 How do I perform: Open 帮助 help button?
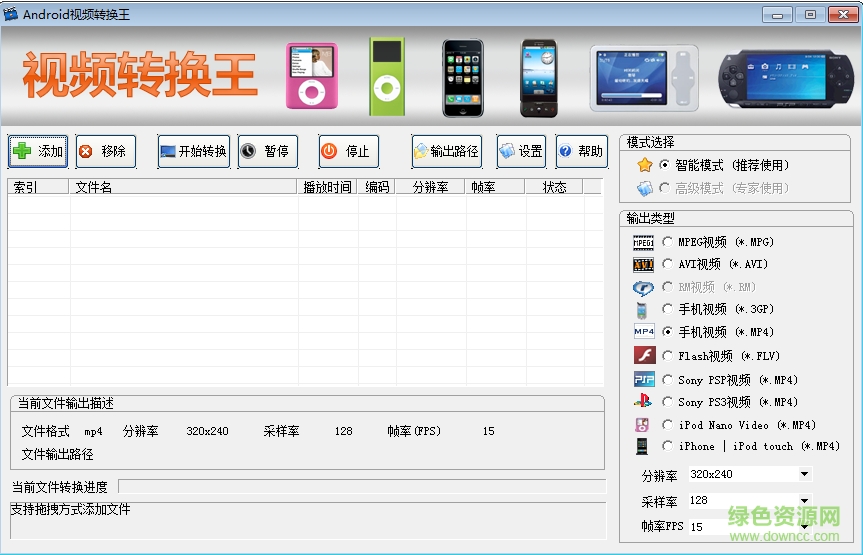point(582,151)
